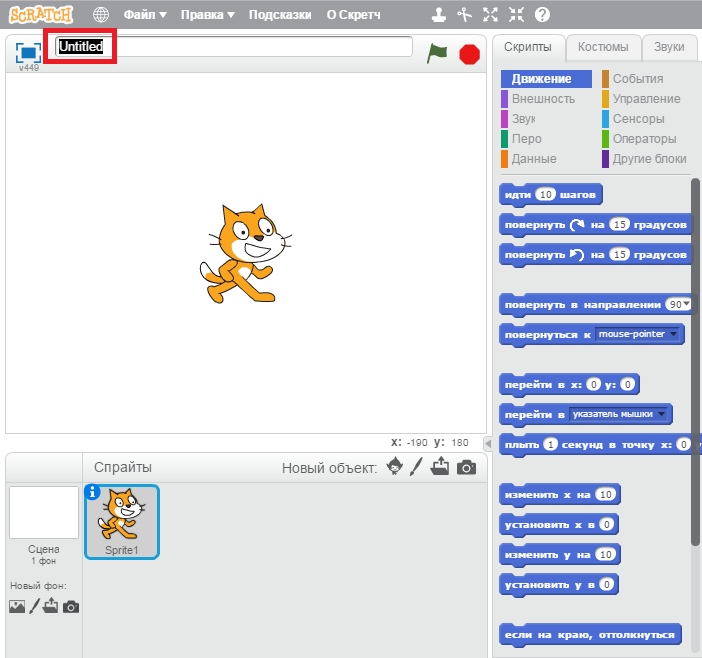702x658 pixels.
Task: Open the direction 90 dropdown arrow
Action: 686,304
